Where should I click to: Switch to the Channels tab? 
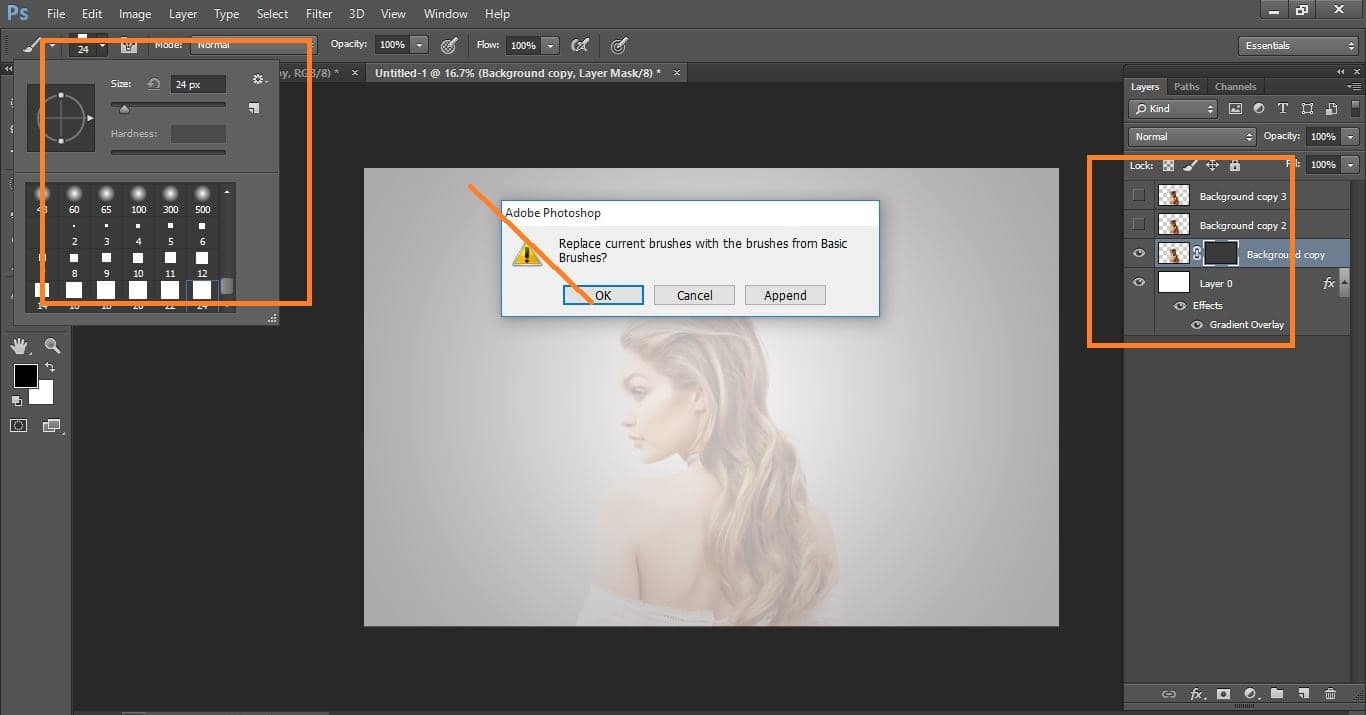1235,86
